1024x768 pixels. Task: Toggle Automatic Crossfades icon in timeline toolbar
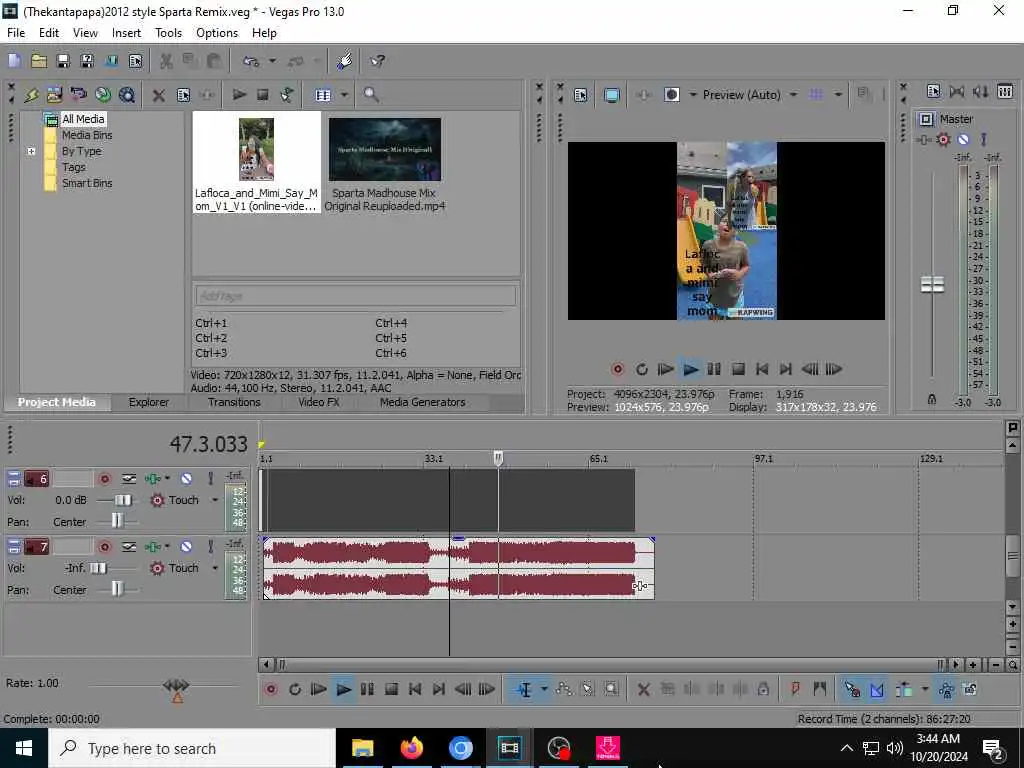click(x=876, y=689)
